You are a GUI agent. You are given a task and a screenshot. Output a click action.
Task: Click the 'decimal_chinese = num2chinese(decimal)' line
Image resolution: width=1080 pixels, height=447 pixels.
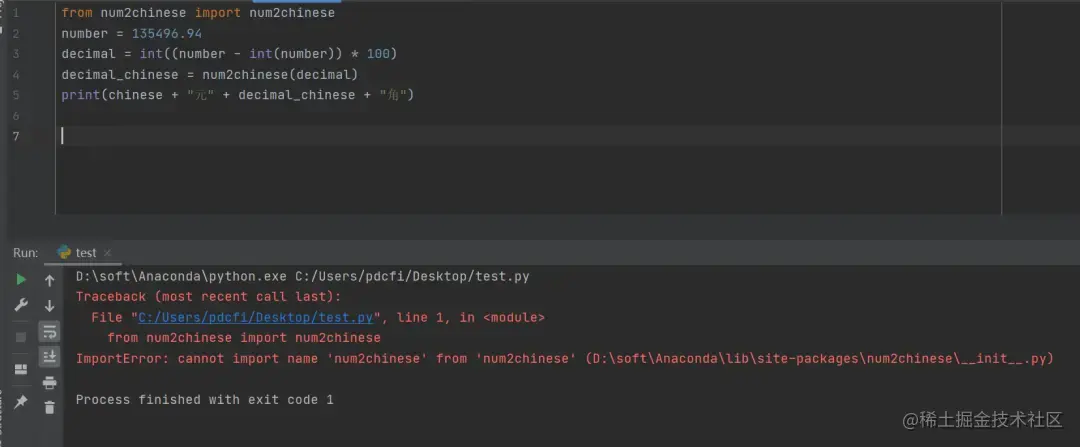coord(209,74)
